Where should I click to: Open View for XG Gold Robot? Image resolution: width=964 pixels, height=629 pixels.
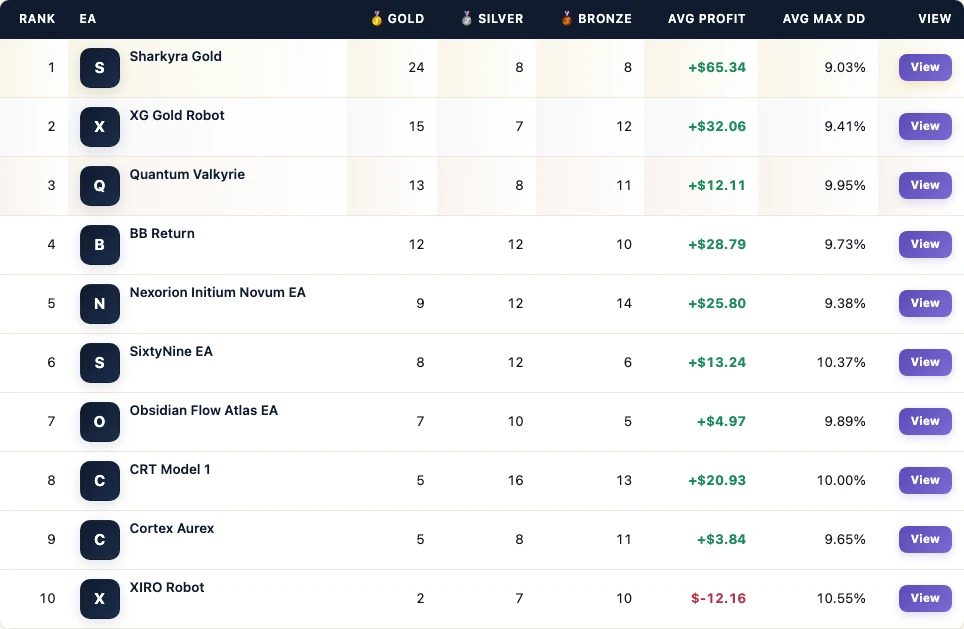(x=925, y=126)
